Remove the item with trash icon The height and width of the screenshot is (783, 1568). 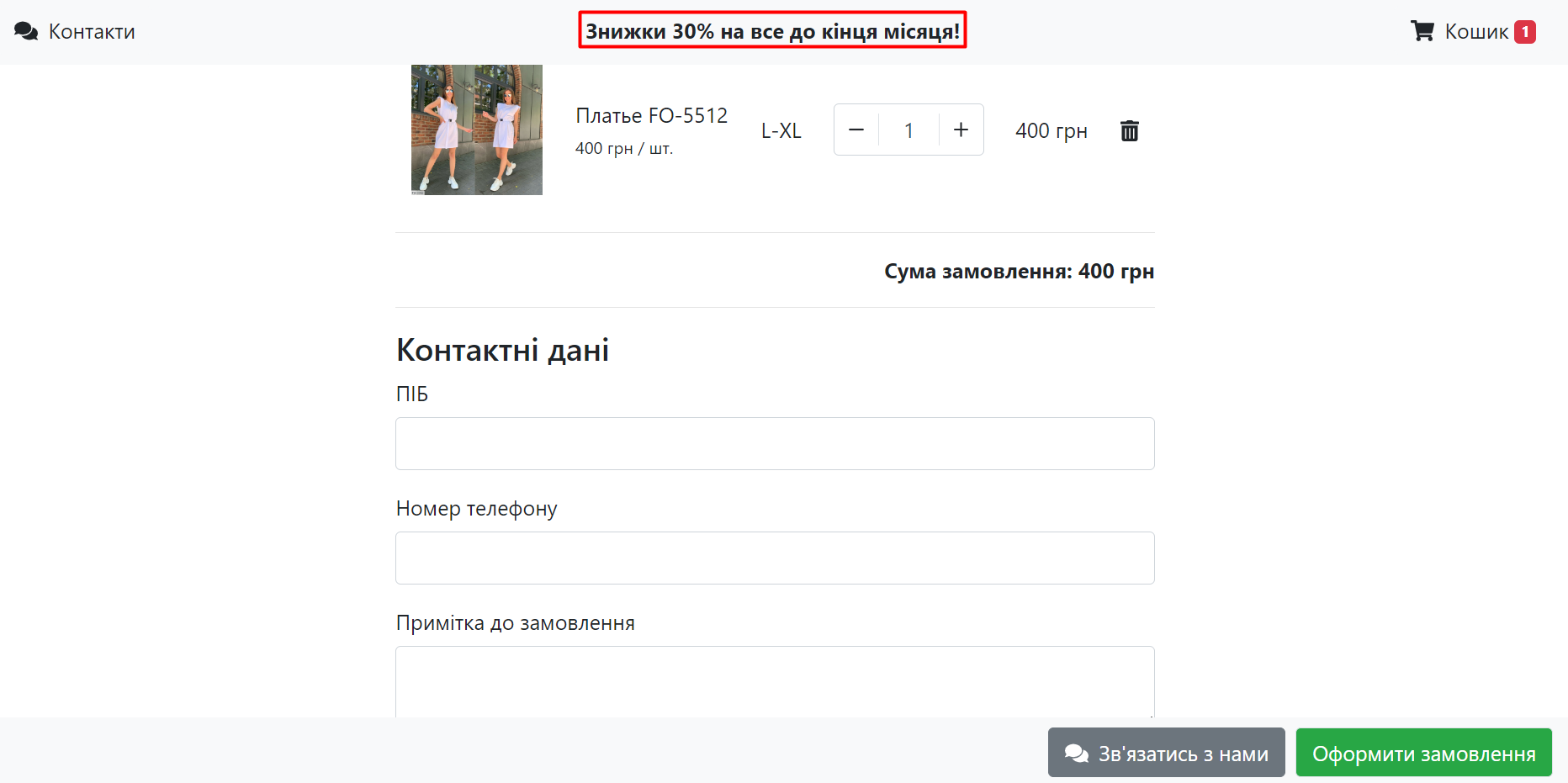pyautogui.click(x=1130, y=130)
